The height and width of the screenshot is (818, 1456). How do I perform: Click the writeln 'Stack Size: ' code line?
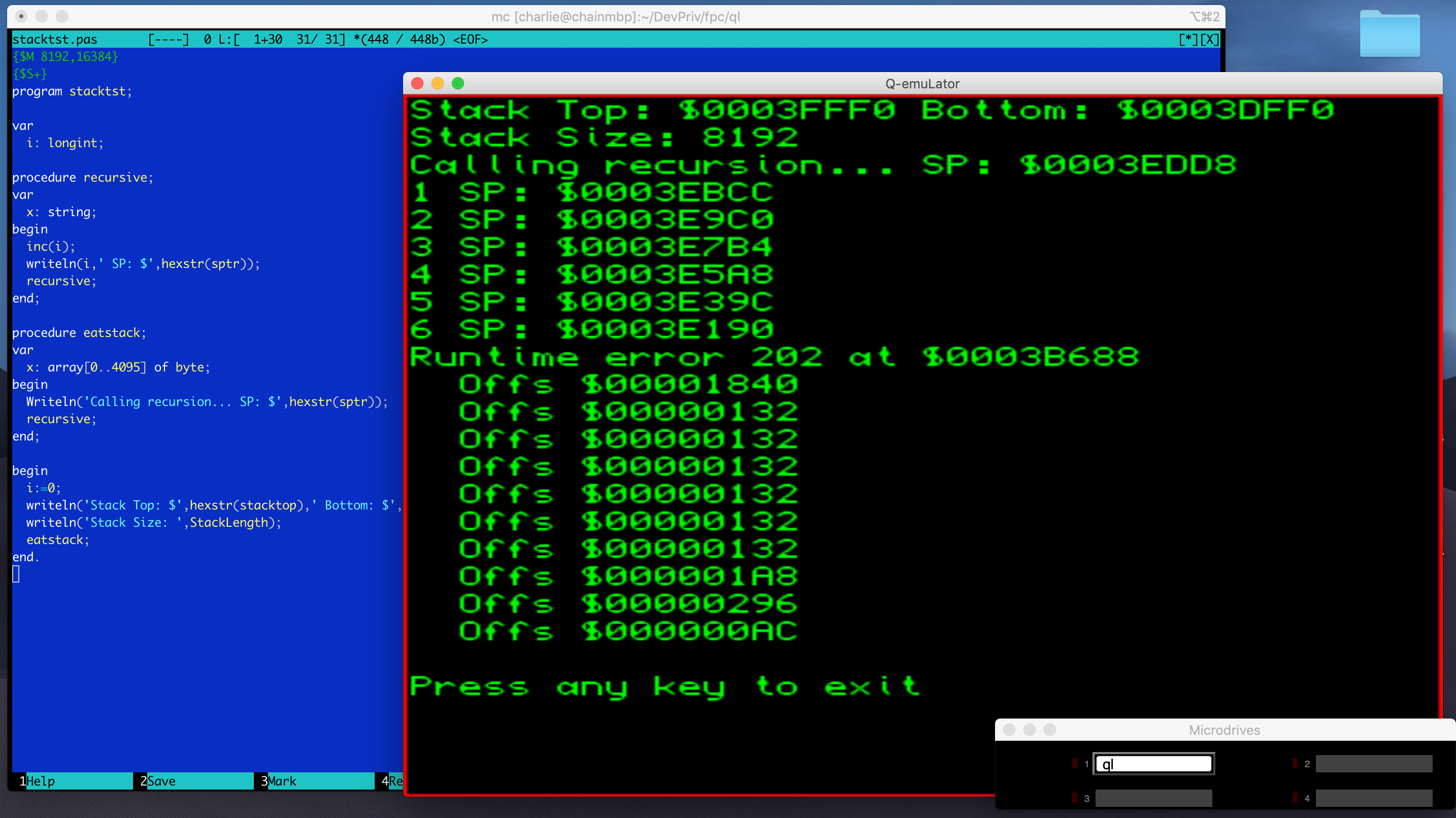pyautogui.click(x=154, y=523)
